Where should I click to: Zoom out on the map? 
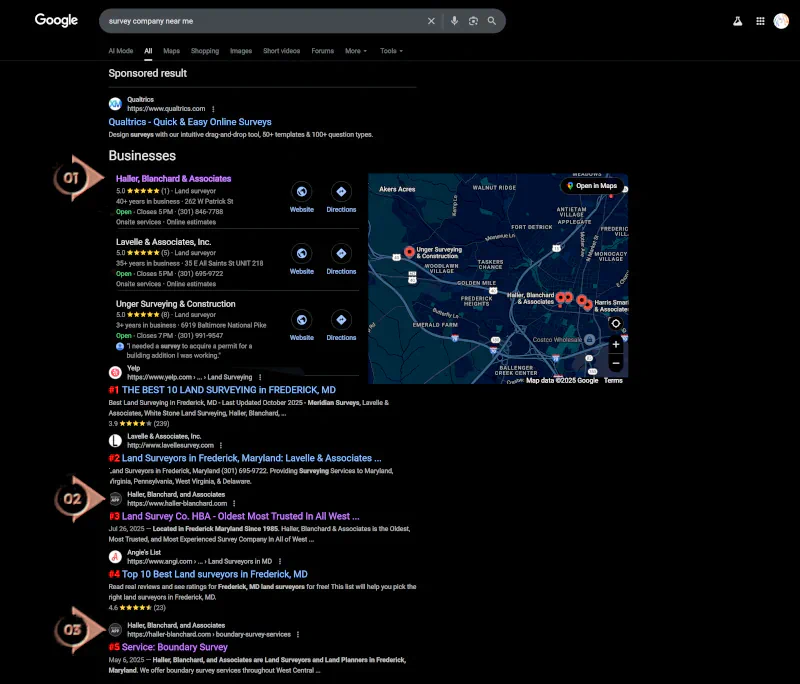tap(615, 363)
